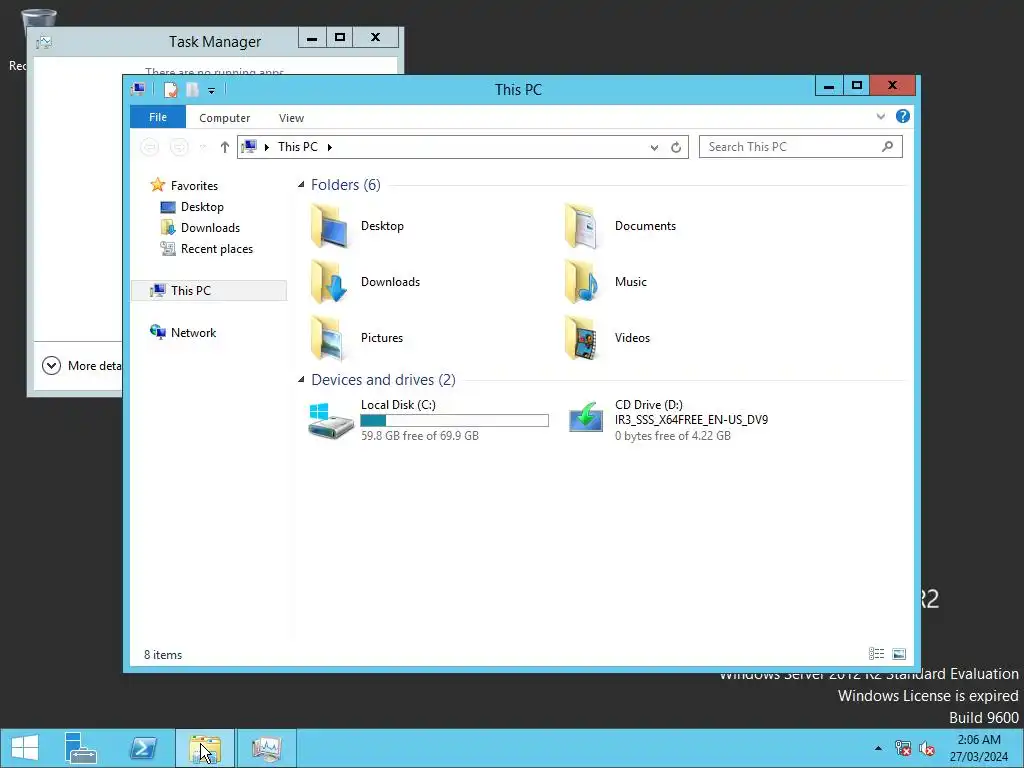Viewport: 1024px width, 768px height.
Task: Click the Up arrow navigation button
Action: pos(225,147)
